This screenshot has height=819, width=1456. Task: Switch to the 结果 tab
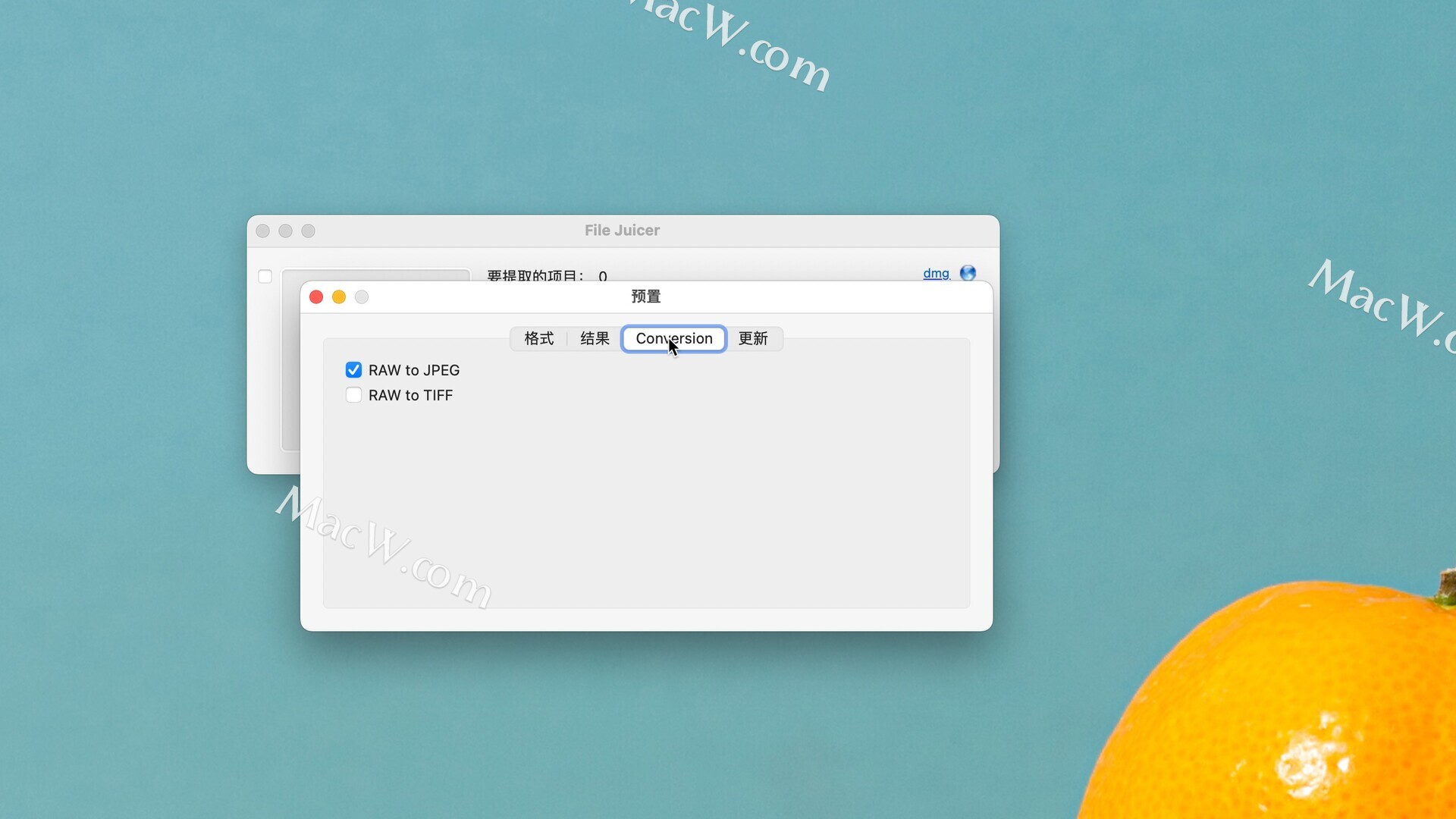coord(595,338)
